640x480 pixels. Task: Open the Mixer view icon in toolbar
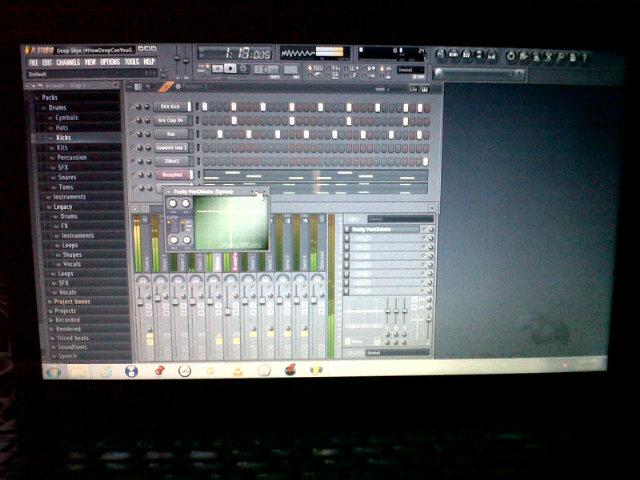(491, 56)
